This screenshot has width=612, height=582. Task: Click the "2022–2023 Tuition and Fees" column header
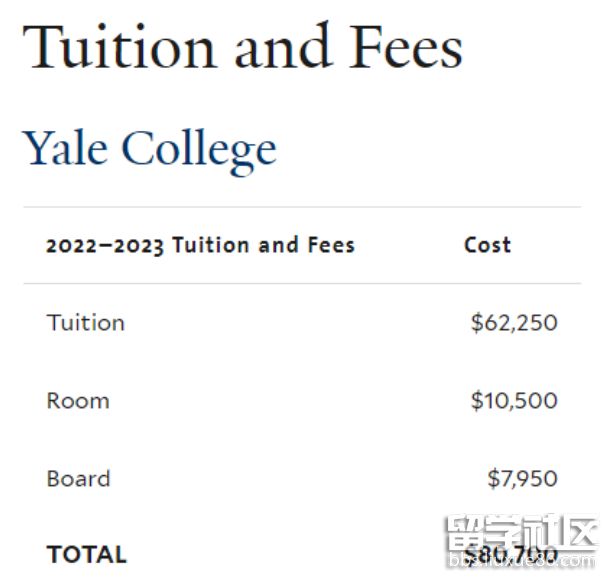pyautogui.click(x=200, y=245)
